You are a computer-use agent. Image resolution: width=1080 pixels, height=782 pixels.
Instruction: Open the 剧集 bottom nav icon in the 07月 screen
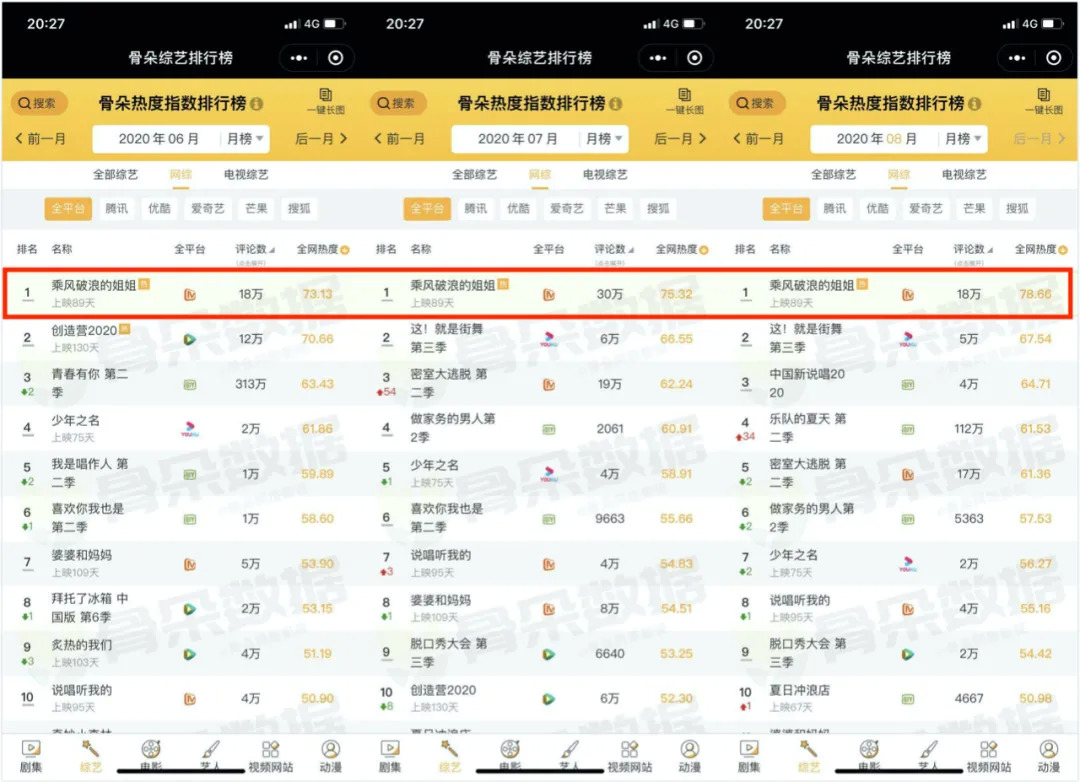390,756
